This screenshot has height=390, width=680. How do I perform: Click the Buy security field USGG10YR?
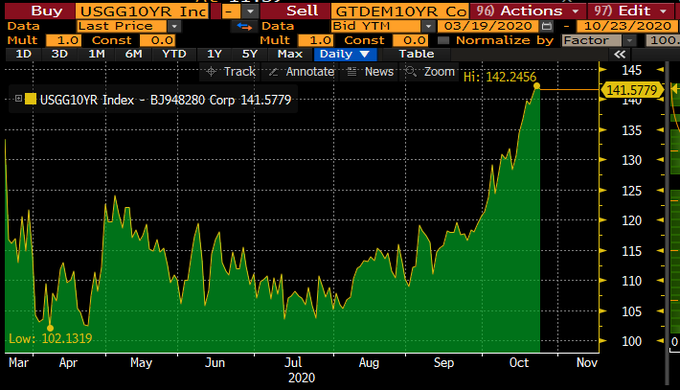click(x=142, y=11)
